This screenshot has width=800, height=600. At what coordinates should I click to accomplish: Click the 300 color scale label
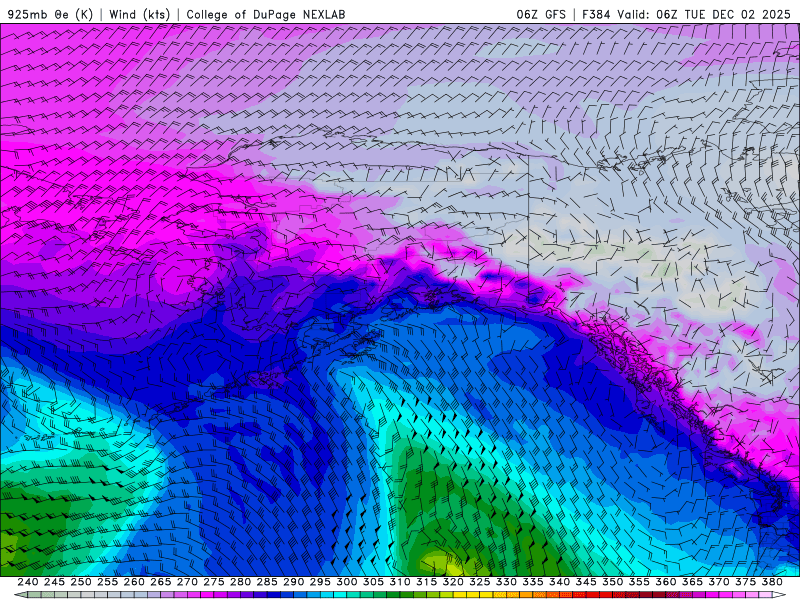coord(346,582)
